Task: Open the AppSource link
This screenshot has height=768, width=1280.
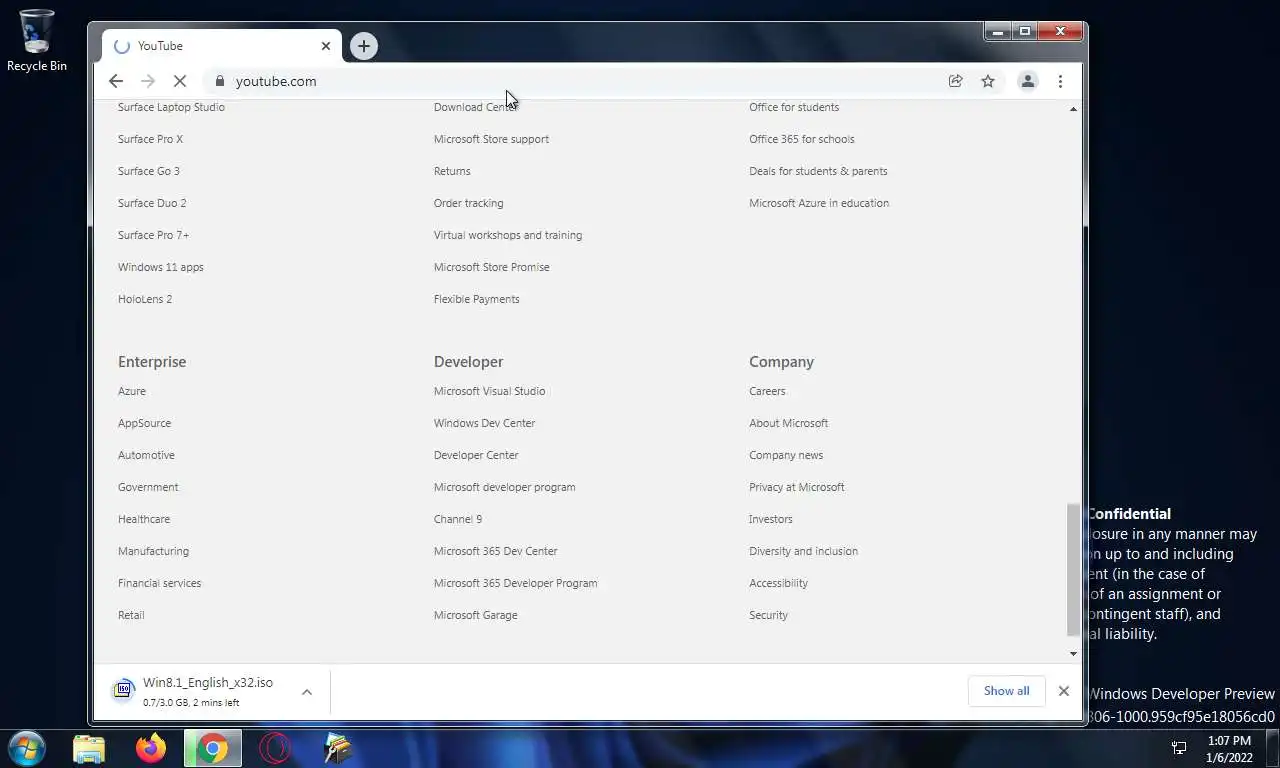Action: pyautogui.click(x=144, y=423)
